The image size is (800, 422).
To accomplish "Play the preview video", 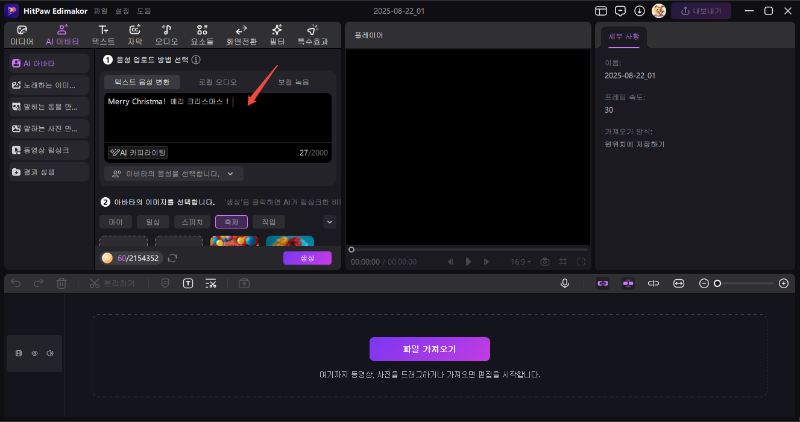I will click(468, 262).
